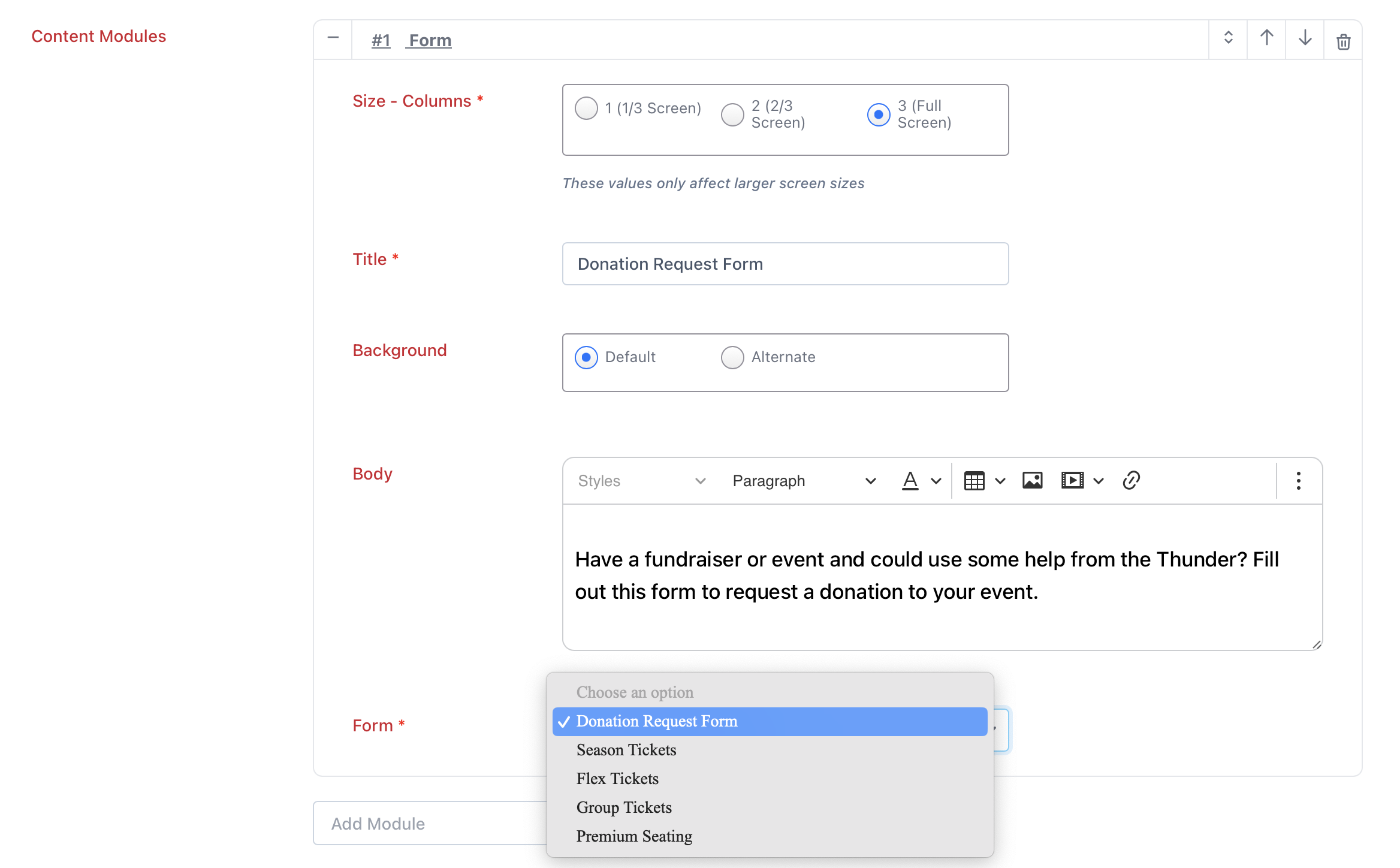This screenshot has height=868, width=1400.
Task: Click the Body field label
Action: pyautogui.click(x=372, y=474)
